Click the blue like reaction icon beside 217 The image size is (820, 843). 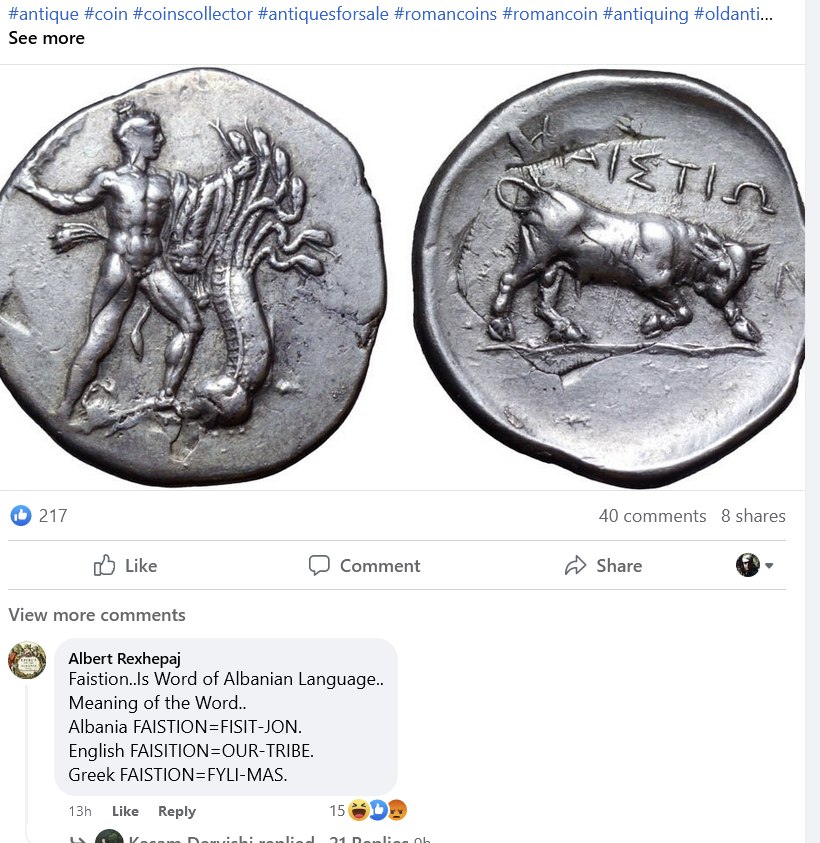click(21, 516)
